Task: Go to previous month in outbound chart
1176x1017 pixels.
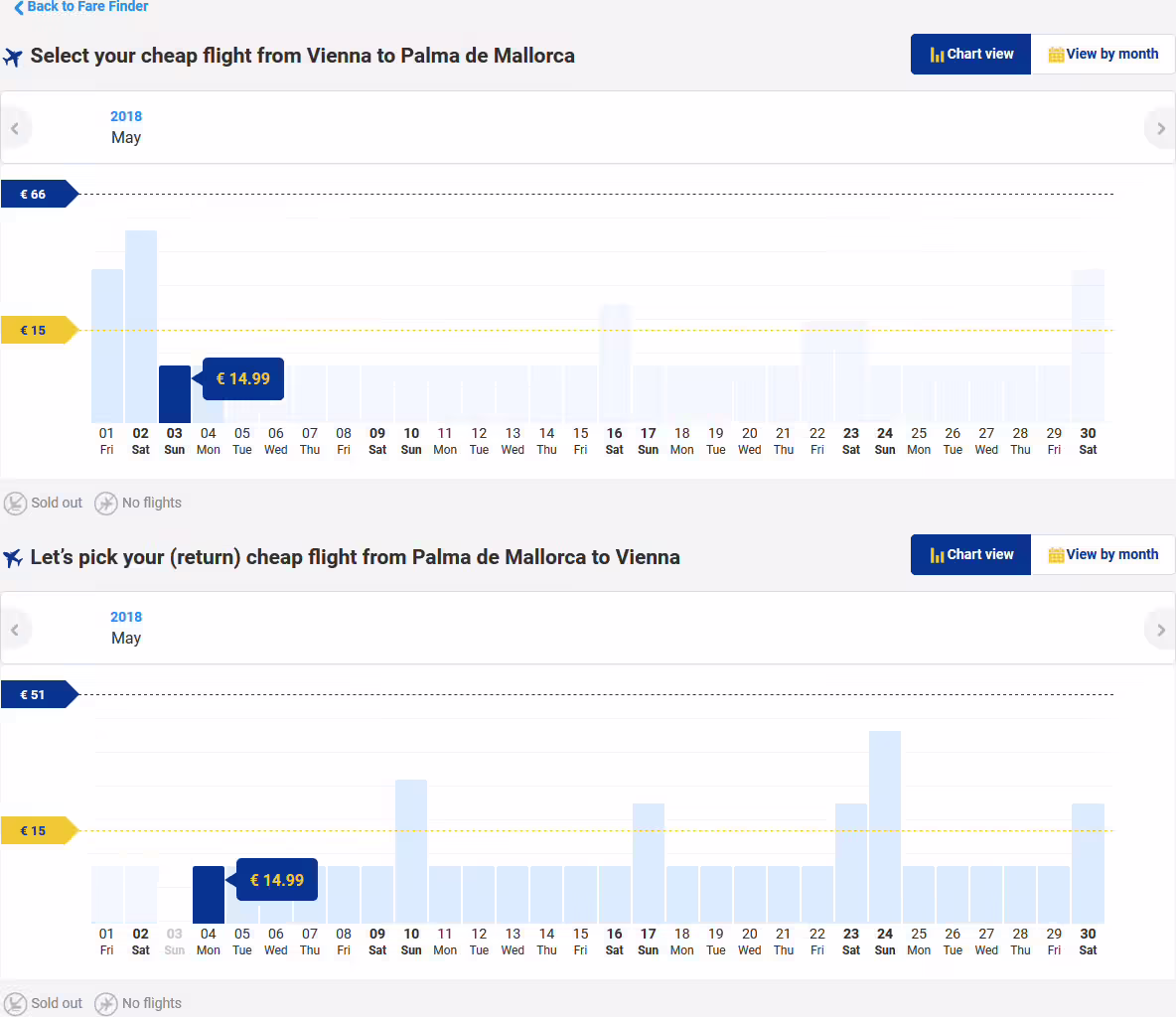Action: tap(15, 129)
